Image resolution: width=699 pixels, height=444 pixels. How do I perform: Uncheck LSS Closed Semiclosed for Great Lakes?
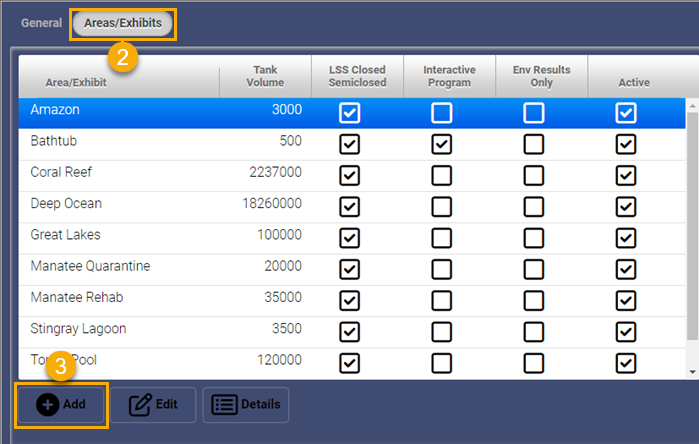point(349,238)
